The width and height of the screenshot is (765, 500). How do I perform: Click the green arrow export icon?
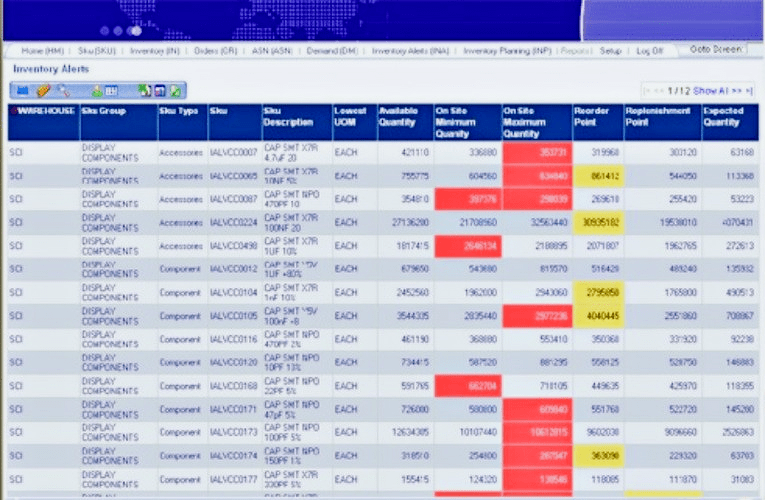pyautogui.click(x=144, y=91)
